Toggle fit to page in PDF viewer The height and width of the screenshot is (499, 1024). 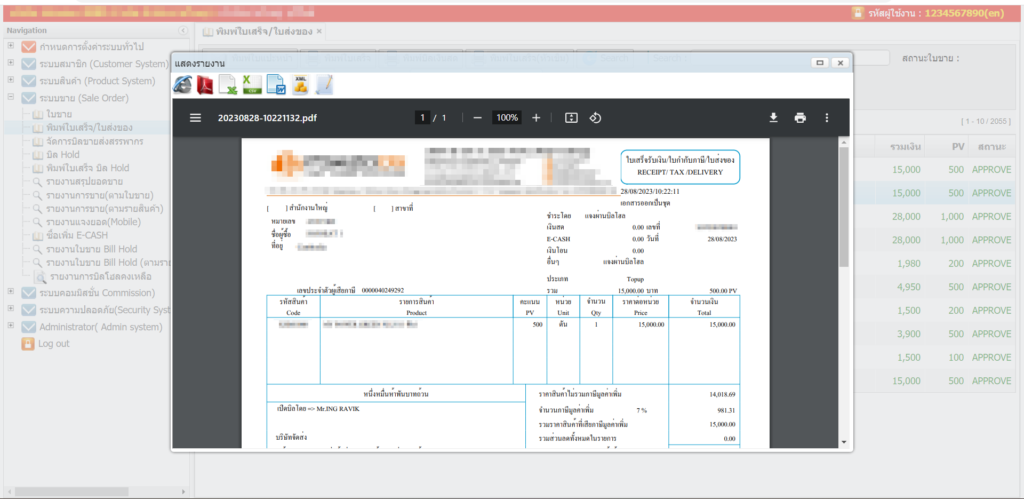click(x=571, y=117)
